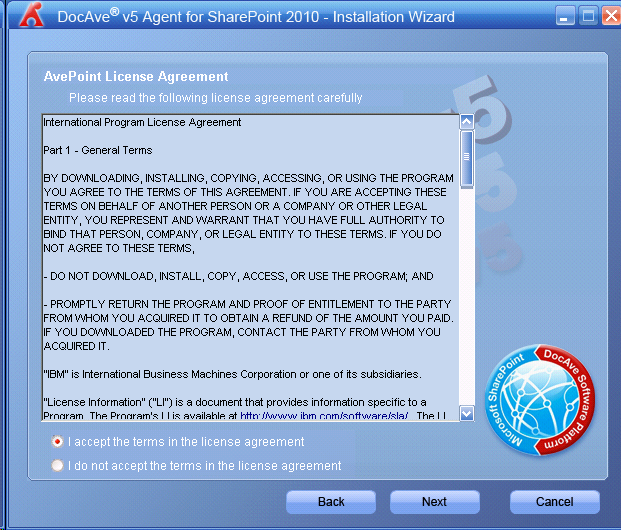621x530 pixels.
Task: Select 'I do not accept the terms' option
Action: pos(58,465)
